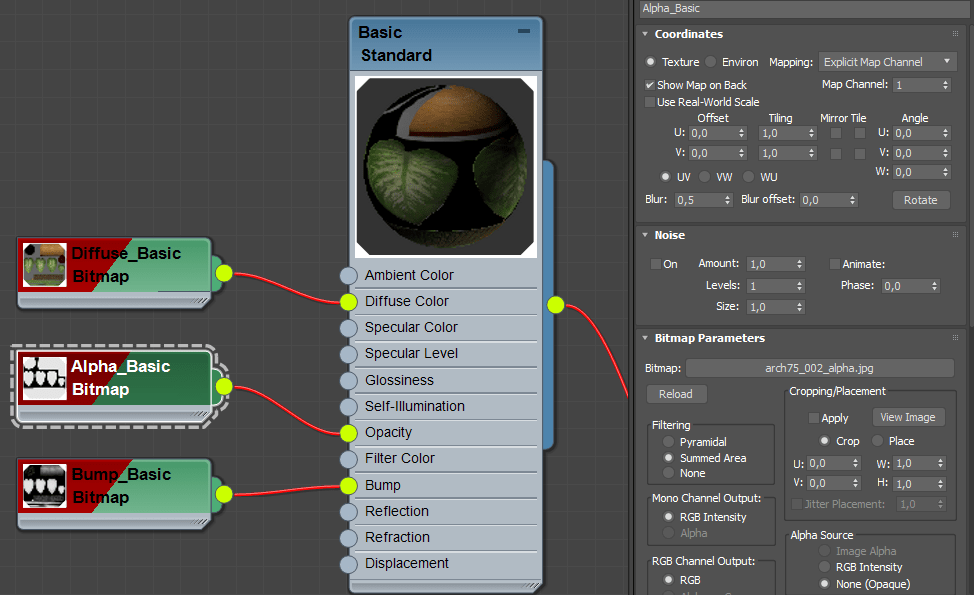Disable Show Map on Back checkbox
The width and height of the screenshot is (974, 595).
tap(650, 85)
